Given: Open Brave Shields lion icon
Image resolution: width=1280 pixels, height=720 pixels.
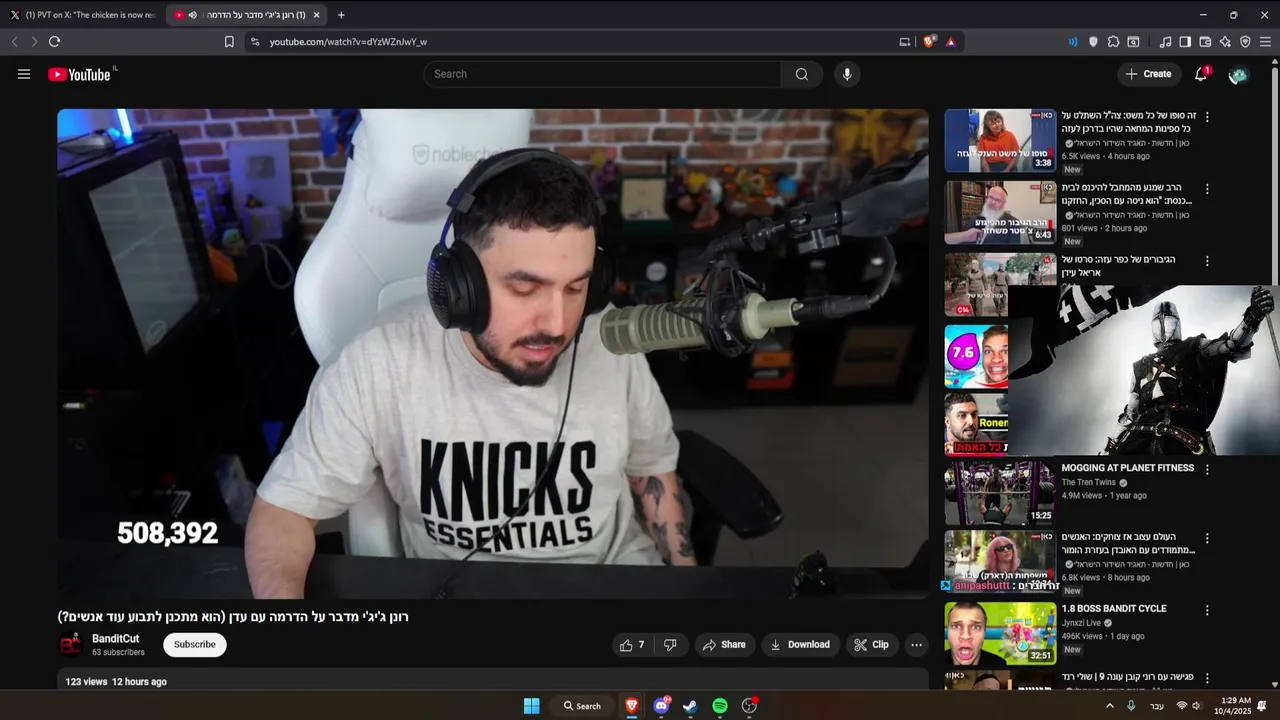Looking at the screenshot, I should point(929,42).
